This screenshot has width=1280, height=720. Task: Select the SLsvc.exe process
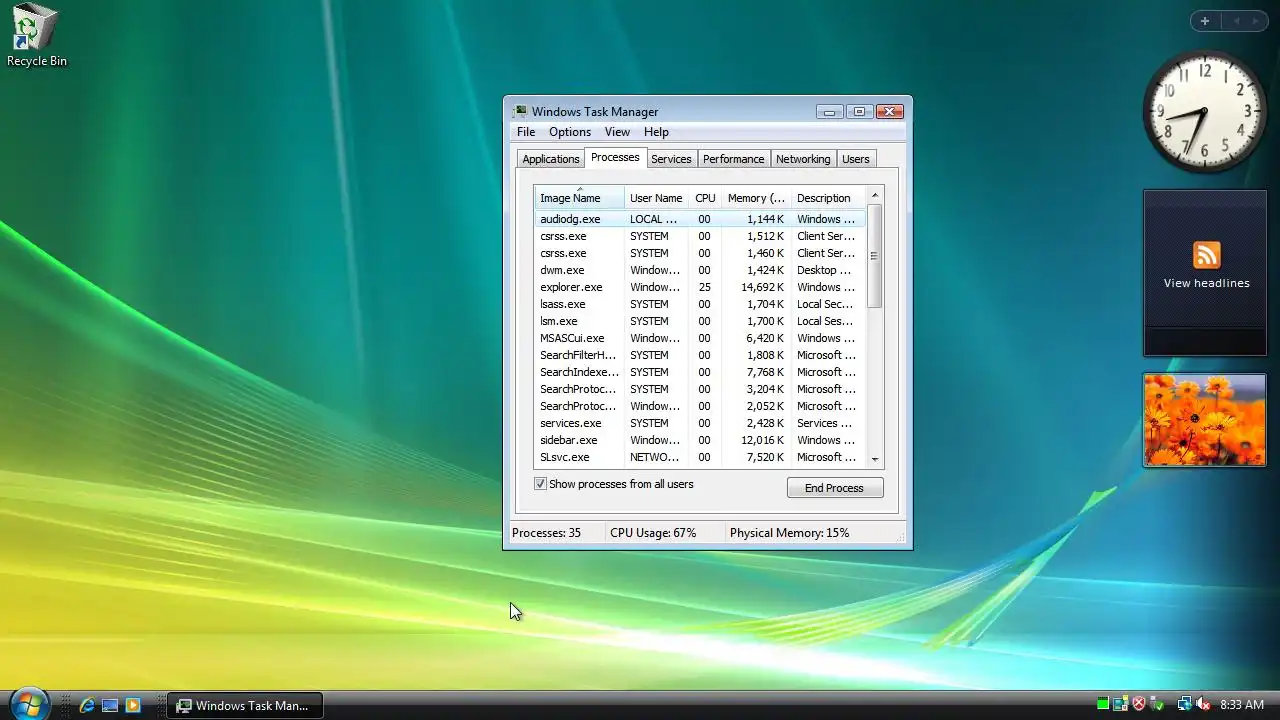(700, 457)
